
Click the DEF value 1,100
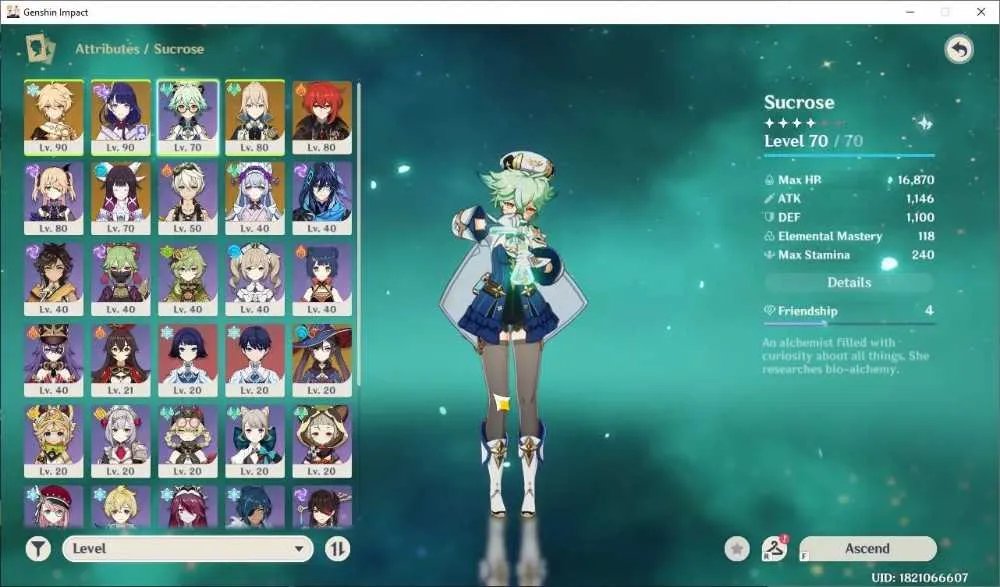(920, 217)
